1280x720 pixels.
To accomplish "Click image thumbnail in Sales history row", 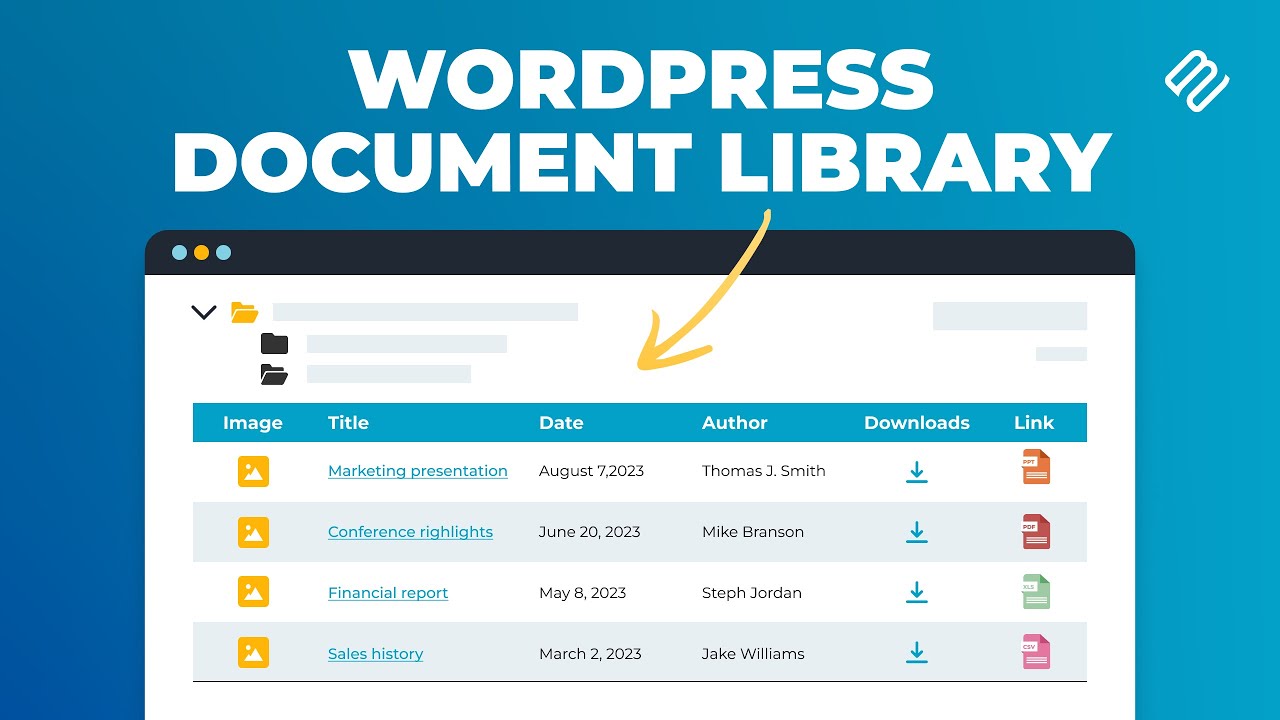I will pyautogui.click(x=253, y=653).
